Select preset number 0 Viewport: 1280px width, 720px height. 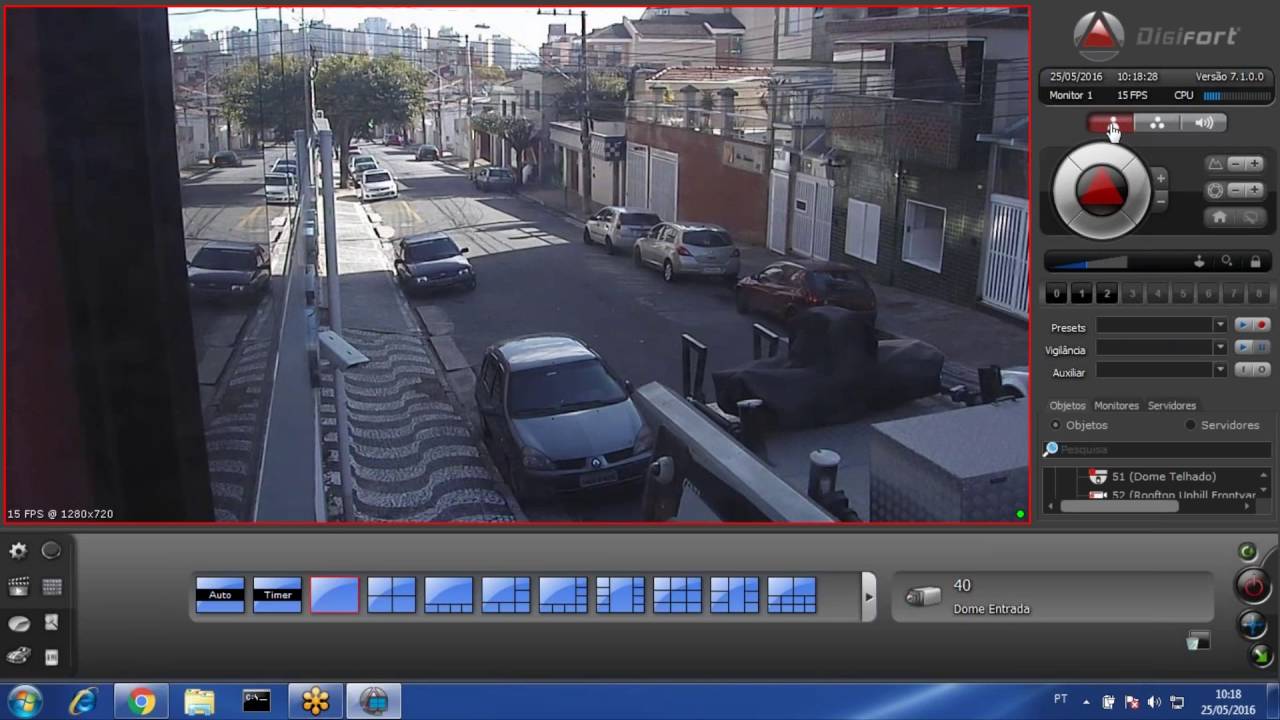1057,294
